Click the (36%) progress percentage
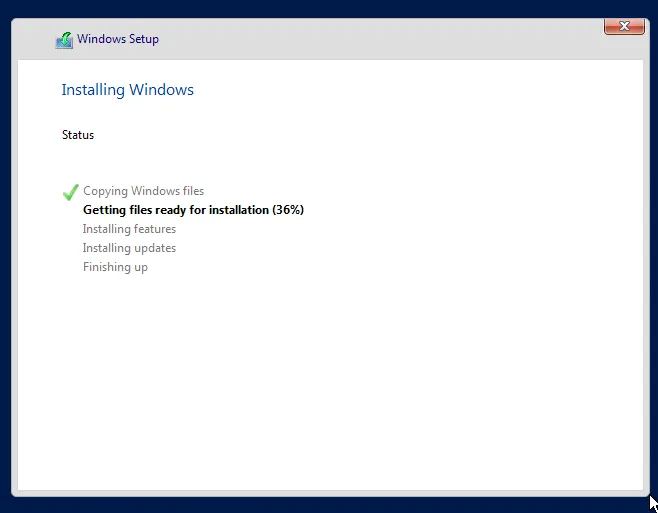Screen dimensions: 658x513 click(288, 210)
